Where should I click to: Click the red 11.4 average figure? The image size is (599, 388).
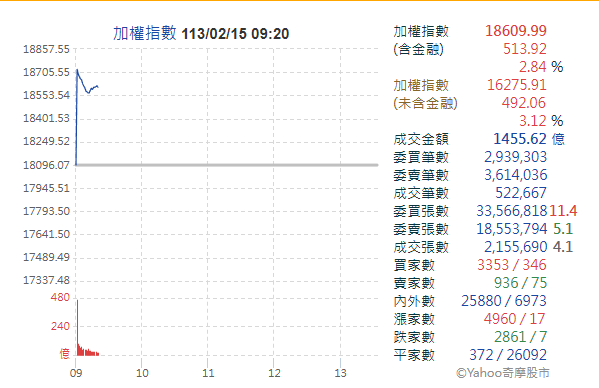click(563, 211)
